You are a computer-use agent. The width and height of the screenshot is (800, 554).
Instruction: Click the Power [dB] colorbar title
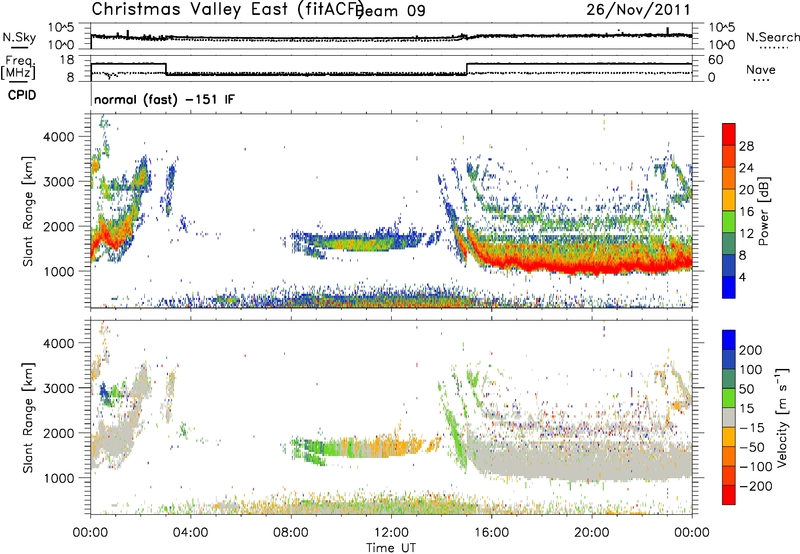[763, 211]
